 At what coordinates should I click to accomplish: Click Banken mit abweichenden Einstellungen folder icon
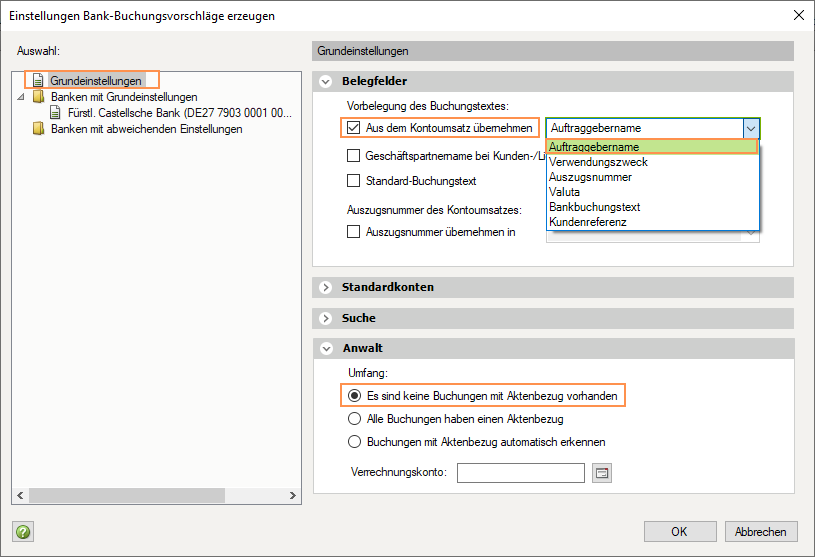38,128
